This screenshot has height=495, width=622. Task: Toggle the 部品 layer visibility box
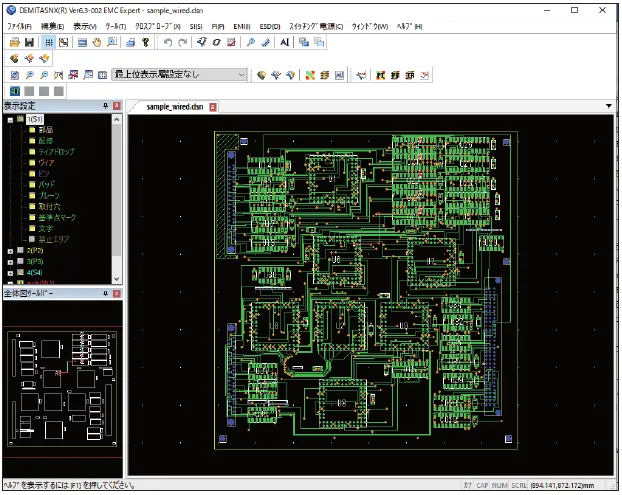click(x=32, y=130)
